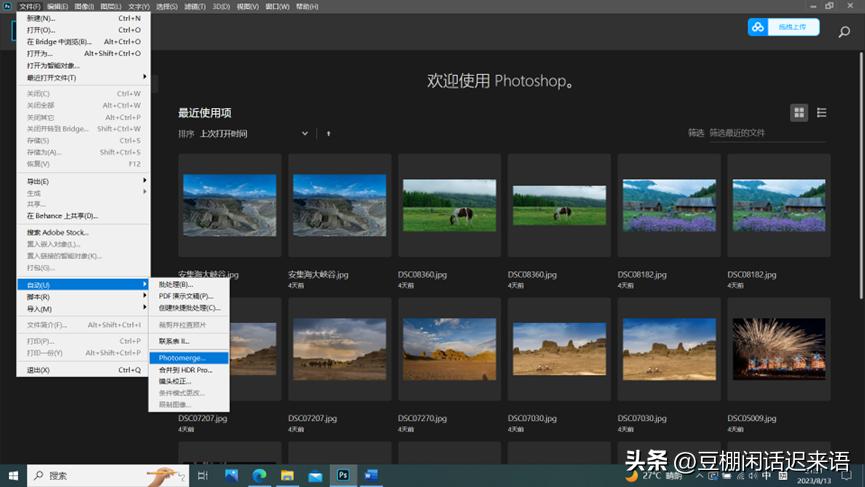Select 批处理 in the automate submenu
865x487 pixels.
(x=176, y=285)
